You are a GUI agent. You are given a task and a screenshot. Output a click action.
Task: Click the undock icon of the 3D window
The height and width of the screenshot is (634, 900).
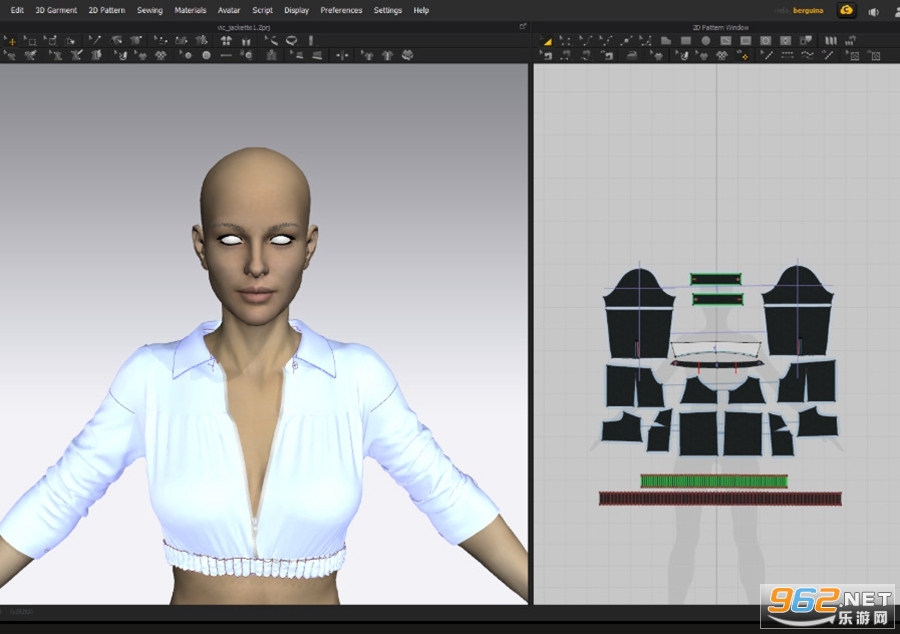tap(522, 26)
